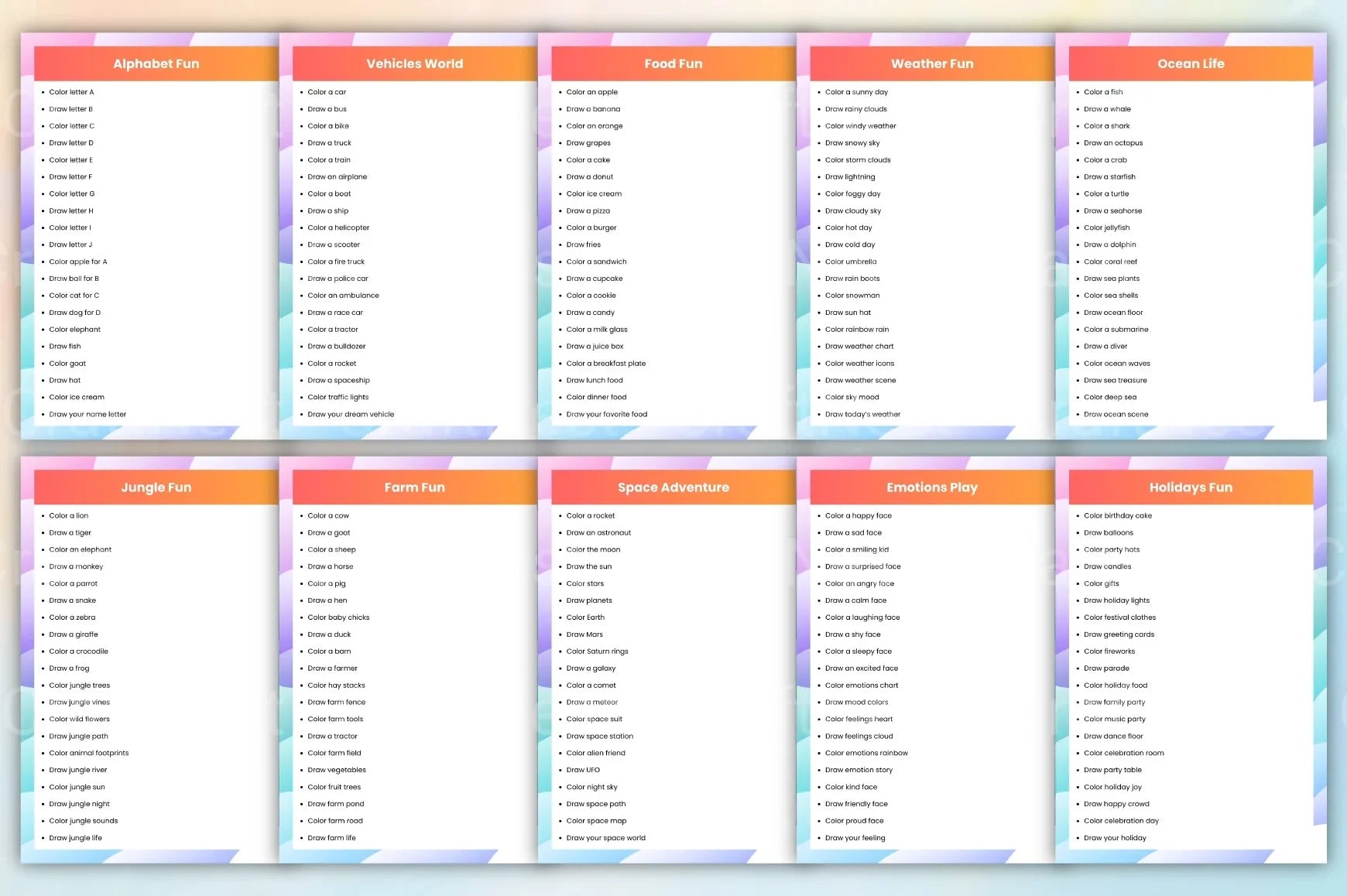The height and width of the screenshot is (896, 1347).
Task: Select 'Color a crocodile' item
Action: pyautogui.click(x=79, y=651)
